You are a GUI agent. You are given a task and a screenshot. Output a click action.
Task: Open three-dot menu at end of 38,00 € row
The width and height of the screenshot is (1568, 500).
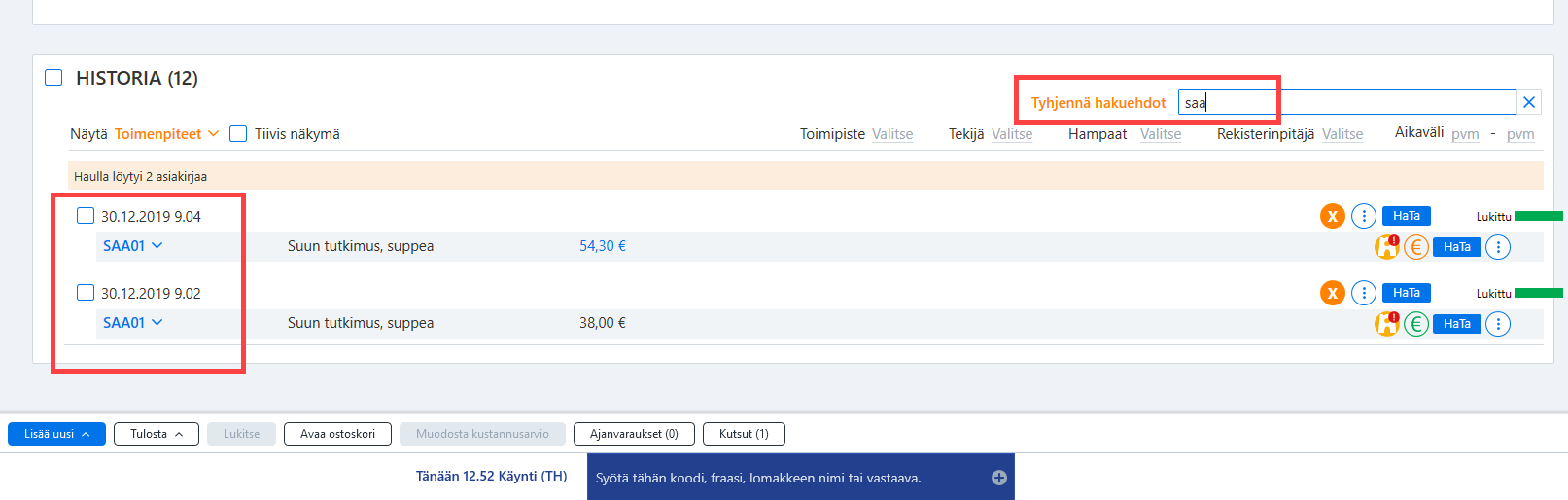point(1498,324)
